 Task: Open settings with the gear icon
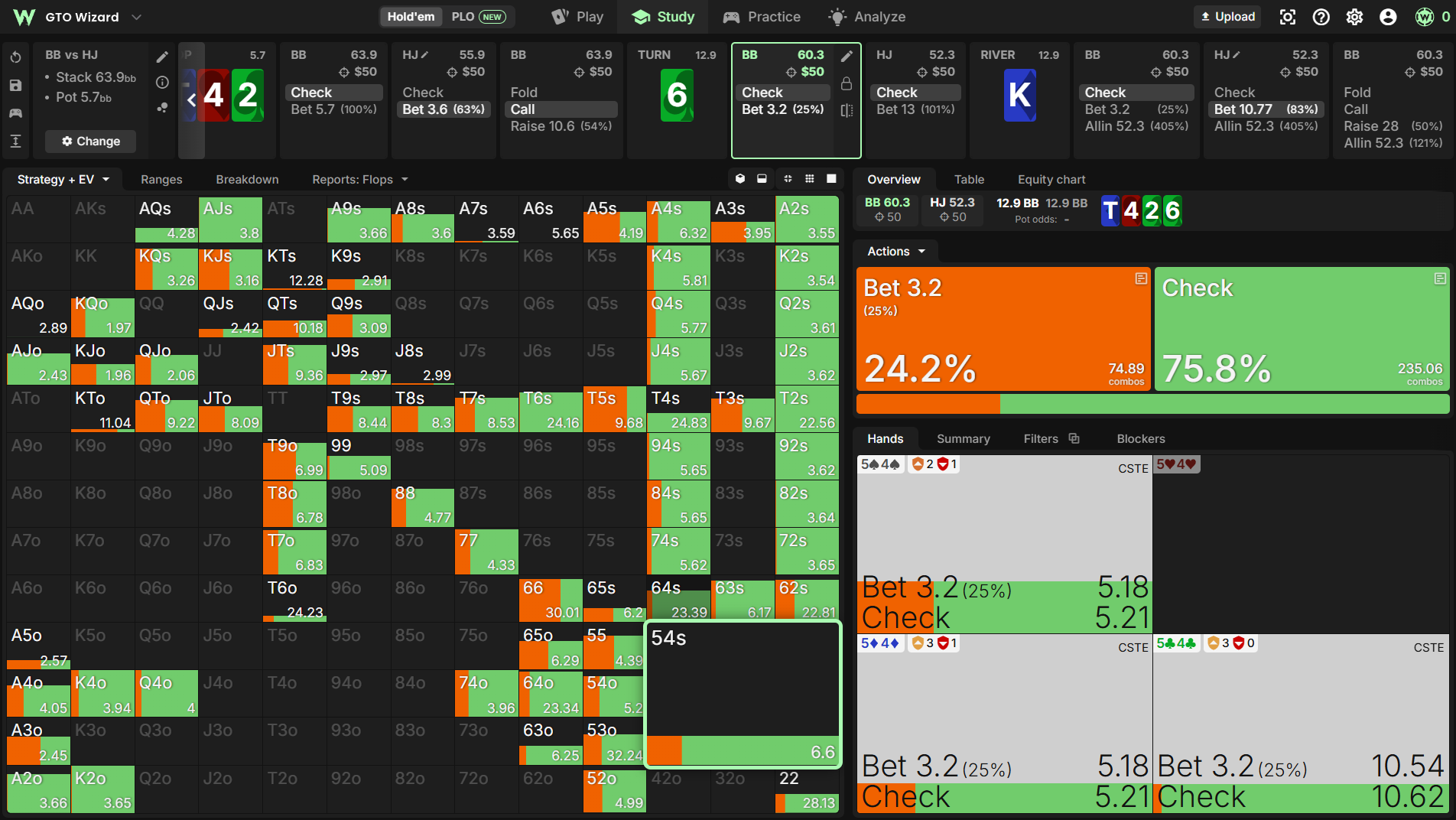pyautogui.click(x=1354, y=17)
